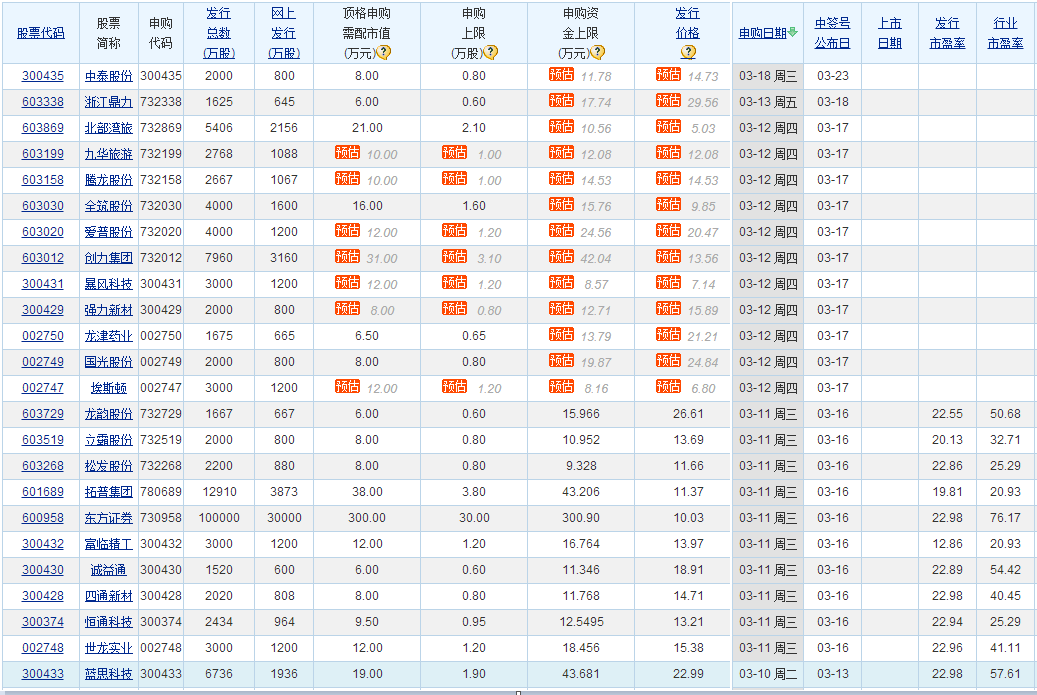Image resolution: width=1037 pixels, height=695 pixels.
Task: Open the 富临精工 stock link
Action: (x=108, y=544)
